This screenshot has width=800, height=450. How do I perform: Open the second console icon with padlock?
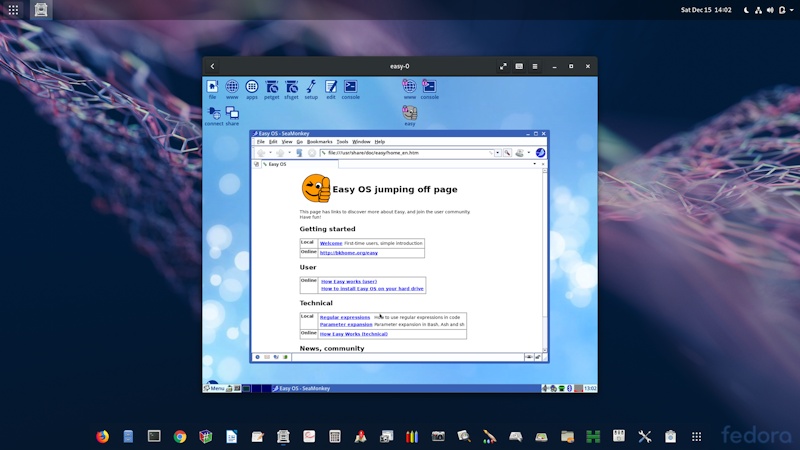coord(430,89)
